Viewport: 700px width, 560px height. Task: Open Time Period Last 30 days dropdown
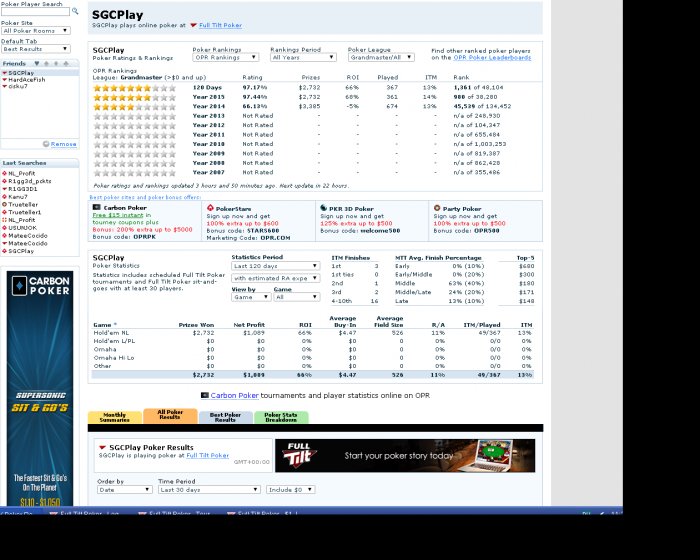209,490
